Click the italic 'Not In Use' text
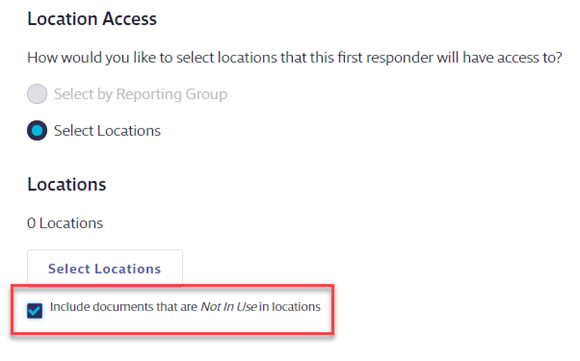 pyautogui.click(x=229, y=307)
